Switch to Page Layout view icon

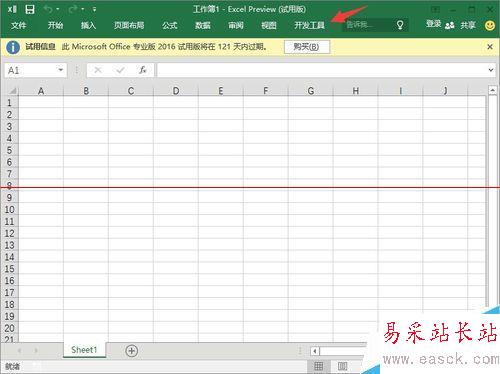click(342, 366)
